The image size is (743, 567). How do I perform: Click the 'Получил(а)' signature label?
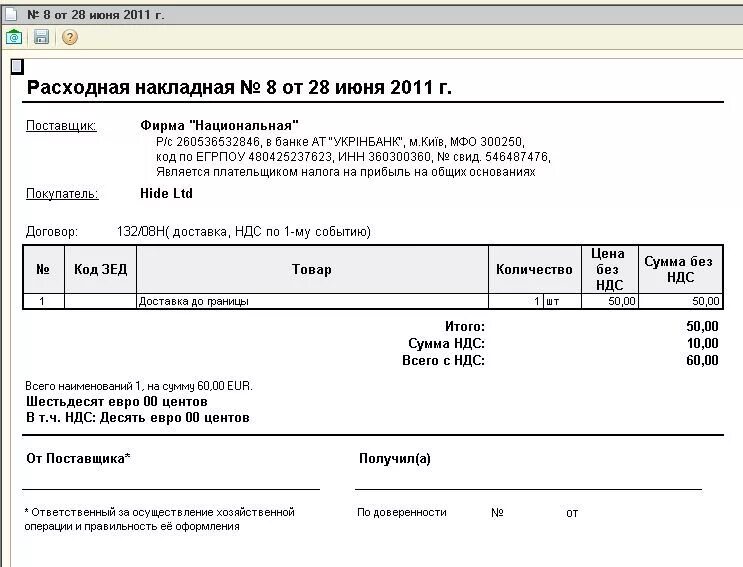395,459
